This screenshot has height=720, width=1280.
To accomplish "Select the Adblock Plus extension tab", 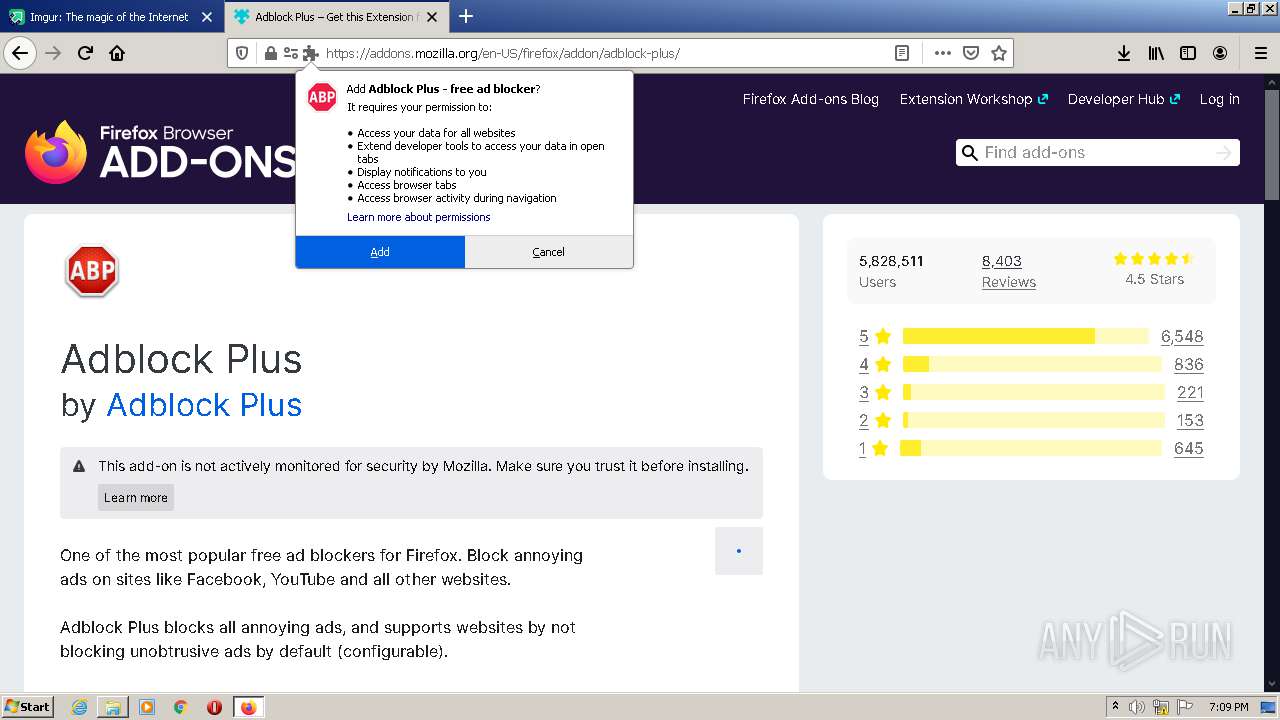I will pos(338,16).
